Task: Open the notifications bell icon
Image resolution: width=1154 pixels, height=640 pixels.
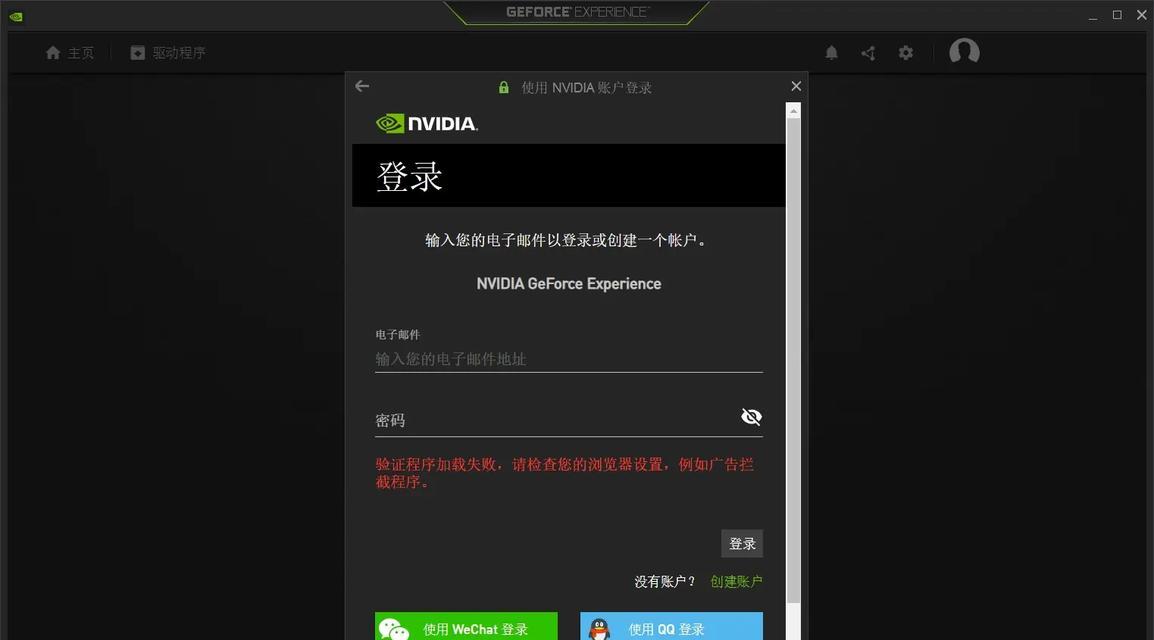Action: tap(831, 53)
